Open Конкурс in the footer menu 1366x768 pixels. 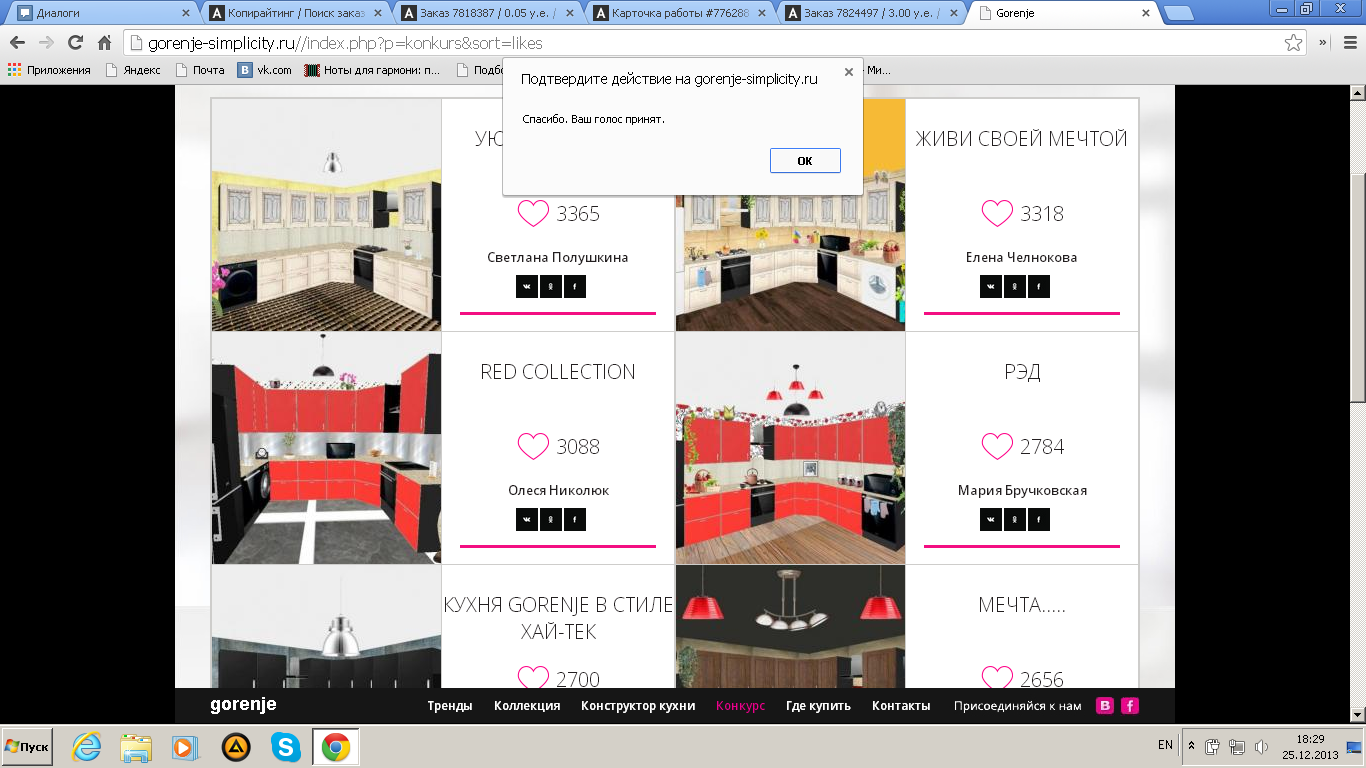tap(740, 705)
